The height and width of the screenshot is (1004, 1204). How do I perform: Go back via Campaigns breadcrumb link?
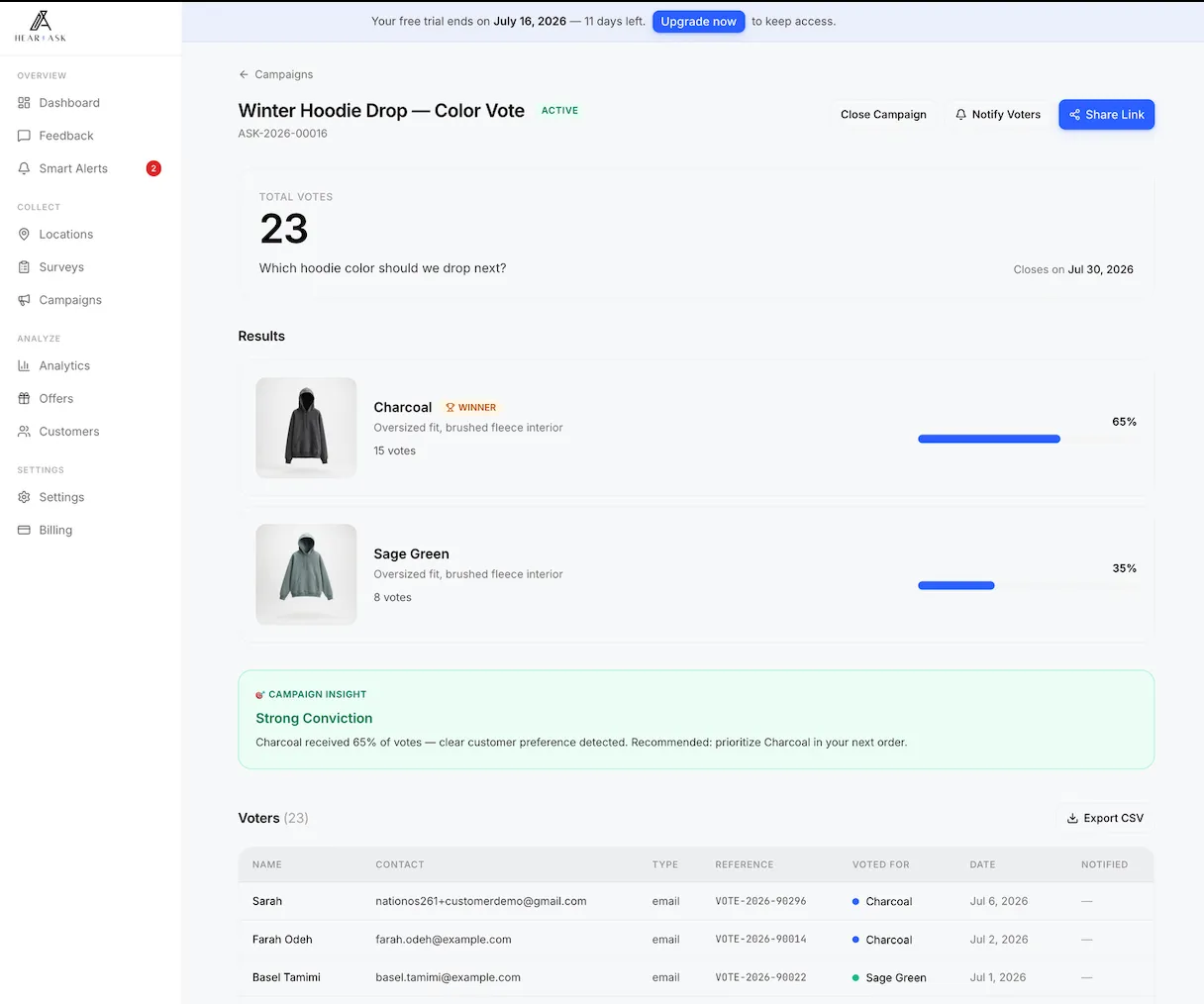tap(275, 74)
